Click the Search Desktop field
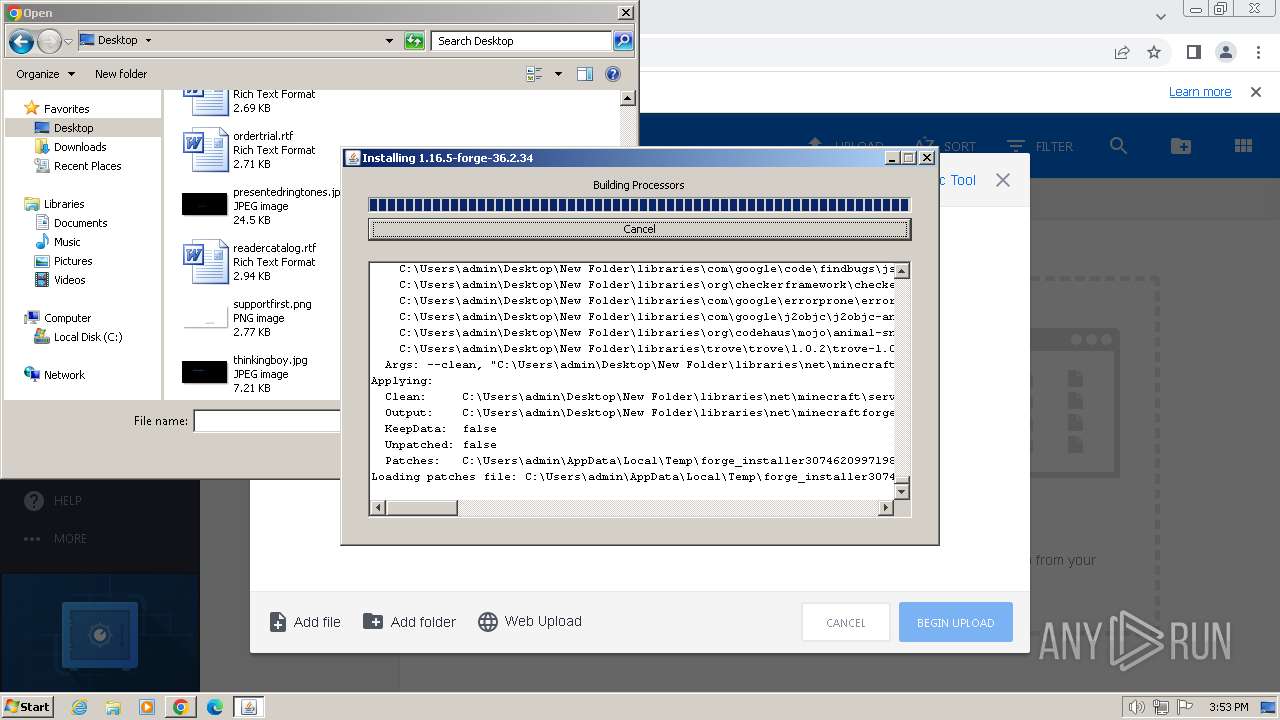Image resolution: width=1280 pixels, height=720 pixels. 522,41
